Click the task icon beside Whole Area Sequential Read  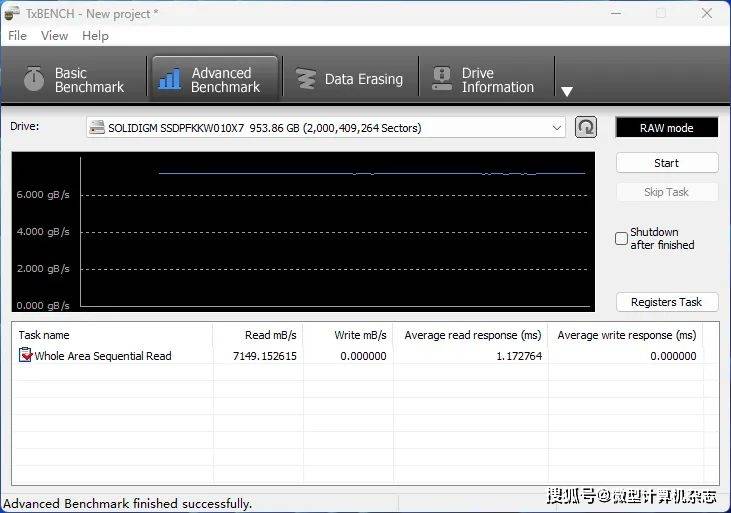click(25, 356)
